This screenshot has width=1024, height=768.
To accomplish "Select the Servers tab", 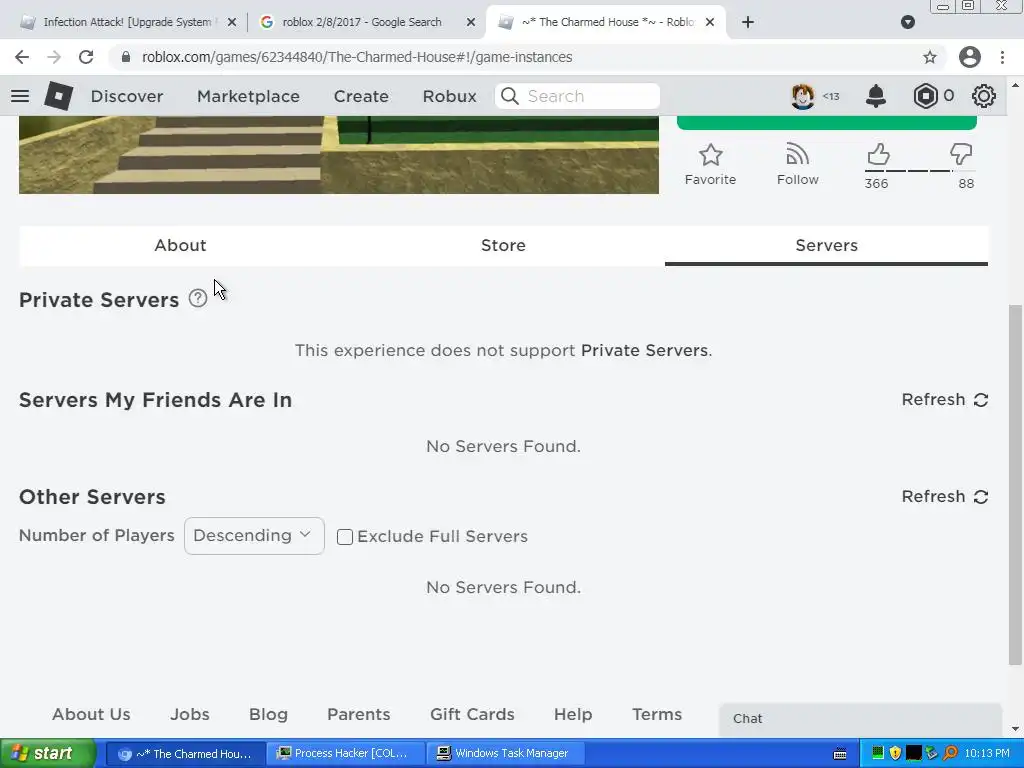I will [826, 246].
